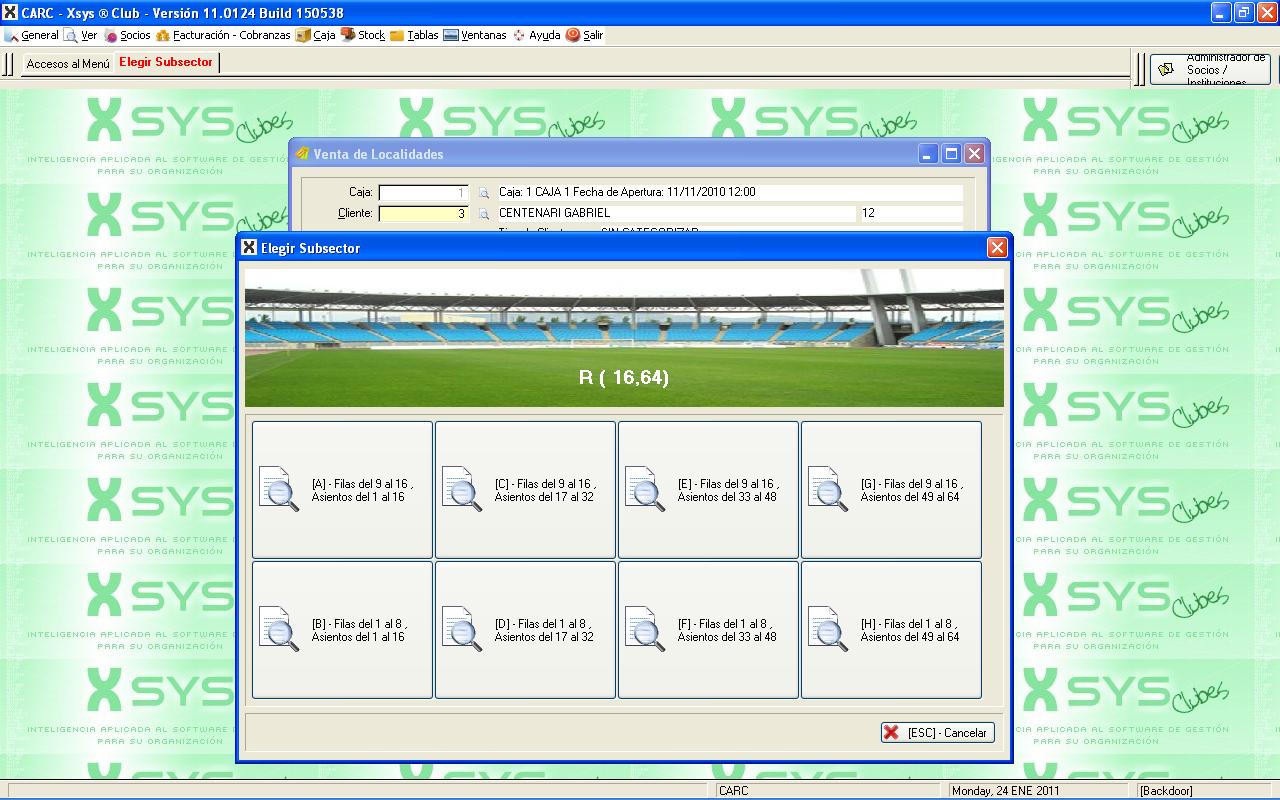Viewport: 1280px width, 800px height.
Task: Pick subsector G seats 49 to 64
Action: tap(891, 490)
